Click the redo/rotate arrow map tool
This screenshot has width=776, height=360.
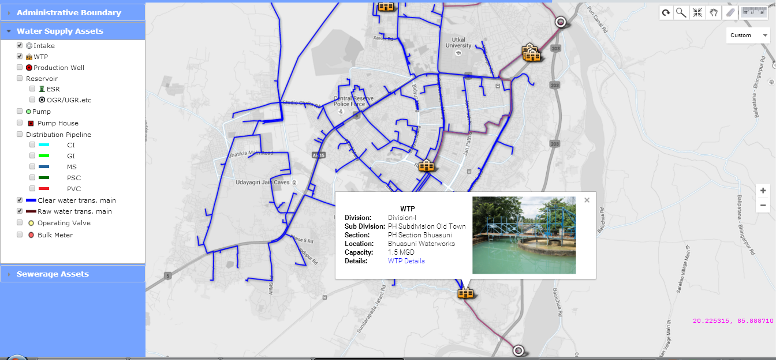click(x=666, y=13)
